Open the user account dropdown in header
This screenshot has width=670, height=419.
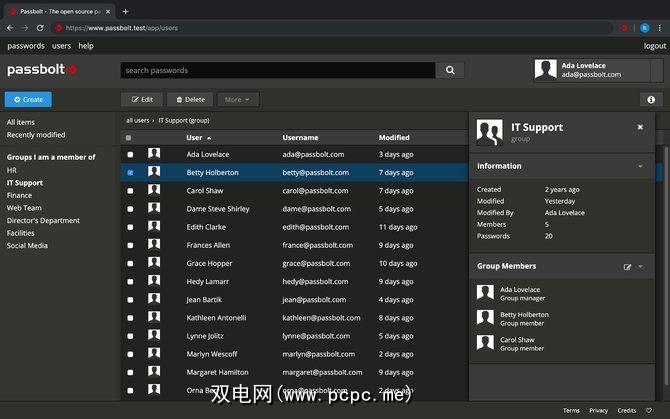pos(657,70)
